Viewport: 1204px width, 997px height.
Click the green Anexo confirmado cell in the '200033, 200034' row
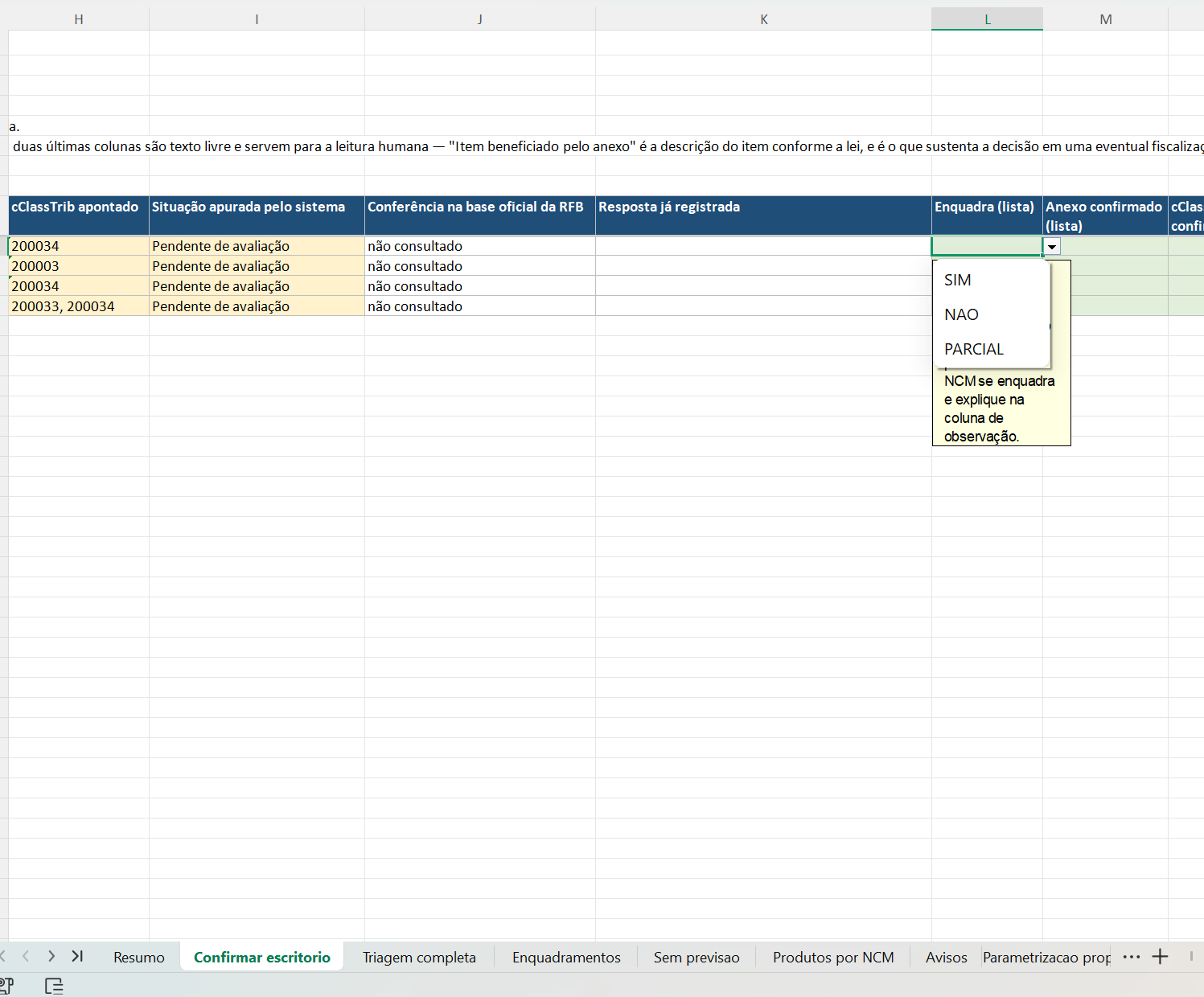click(1120, 306)
